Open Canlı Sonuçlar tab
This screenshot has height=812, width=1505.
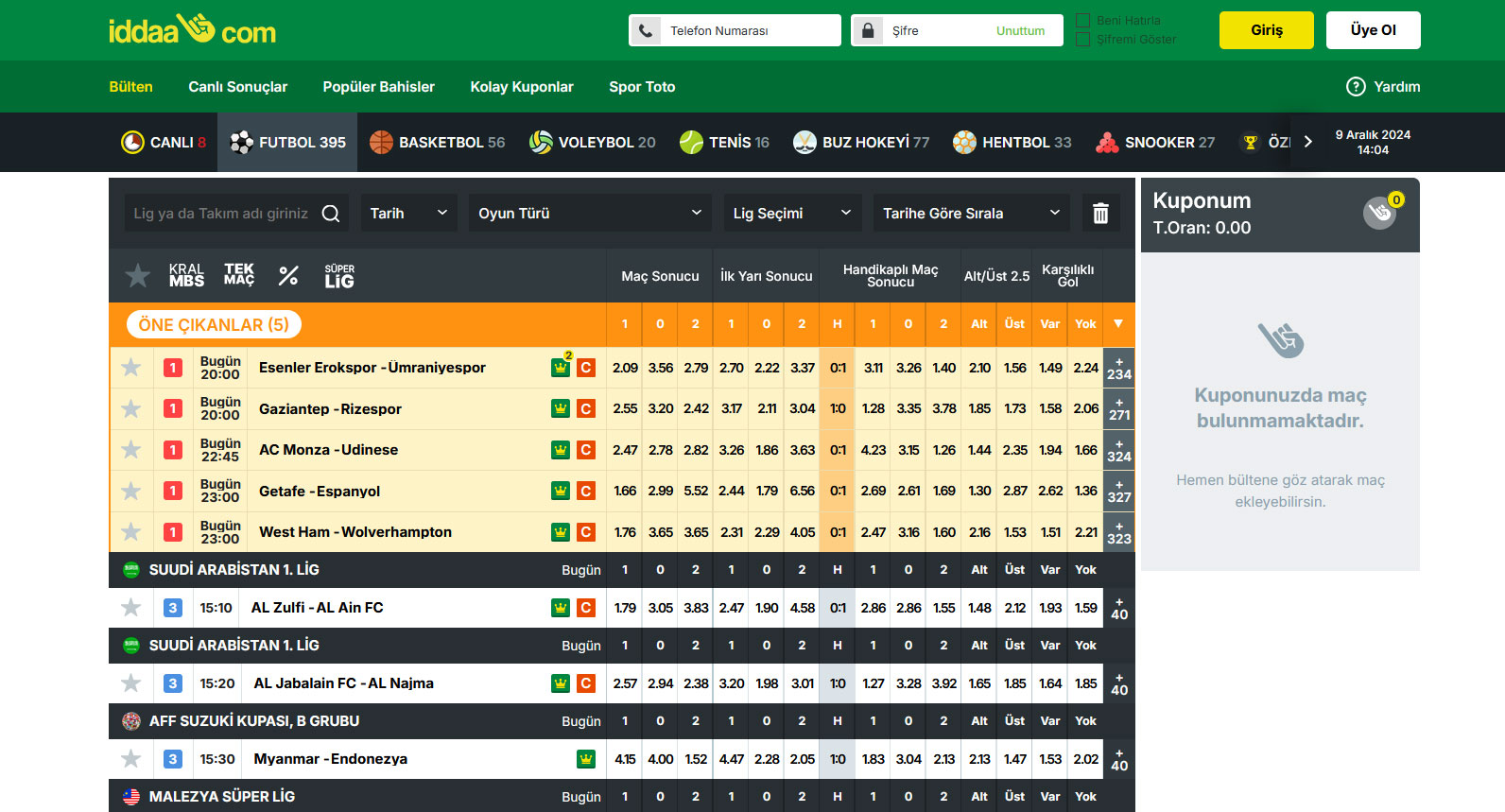(x=237, y=87)
